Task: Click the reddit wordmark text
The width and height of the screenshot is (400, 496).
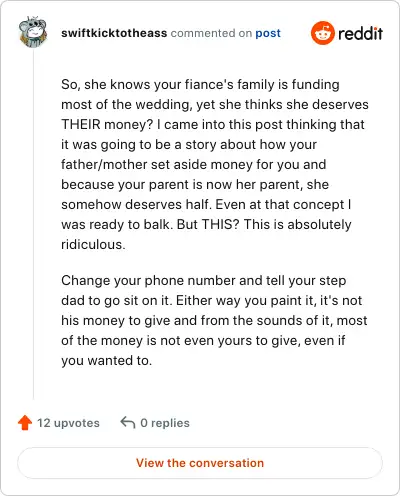Action: (360, 33)
